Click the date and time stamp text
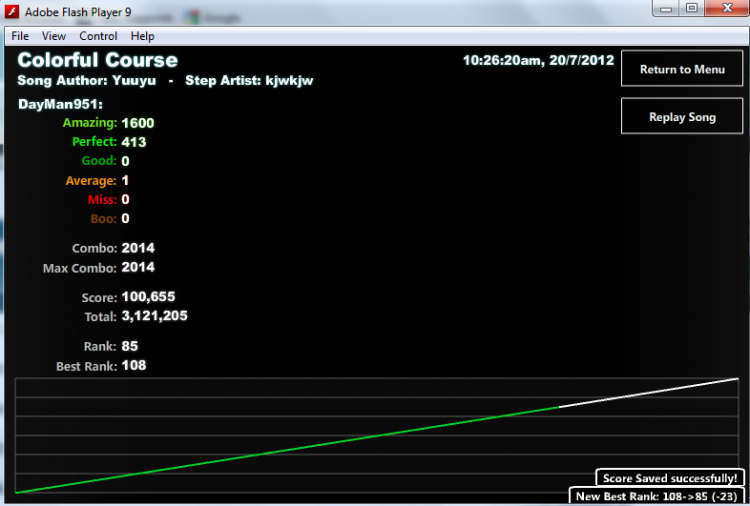This screenshot has height=506, width=750. pyautogui.click(x=538, y=60)
